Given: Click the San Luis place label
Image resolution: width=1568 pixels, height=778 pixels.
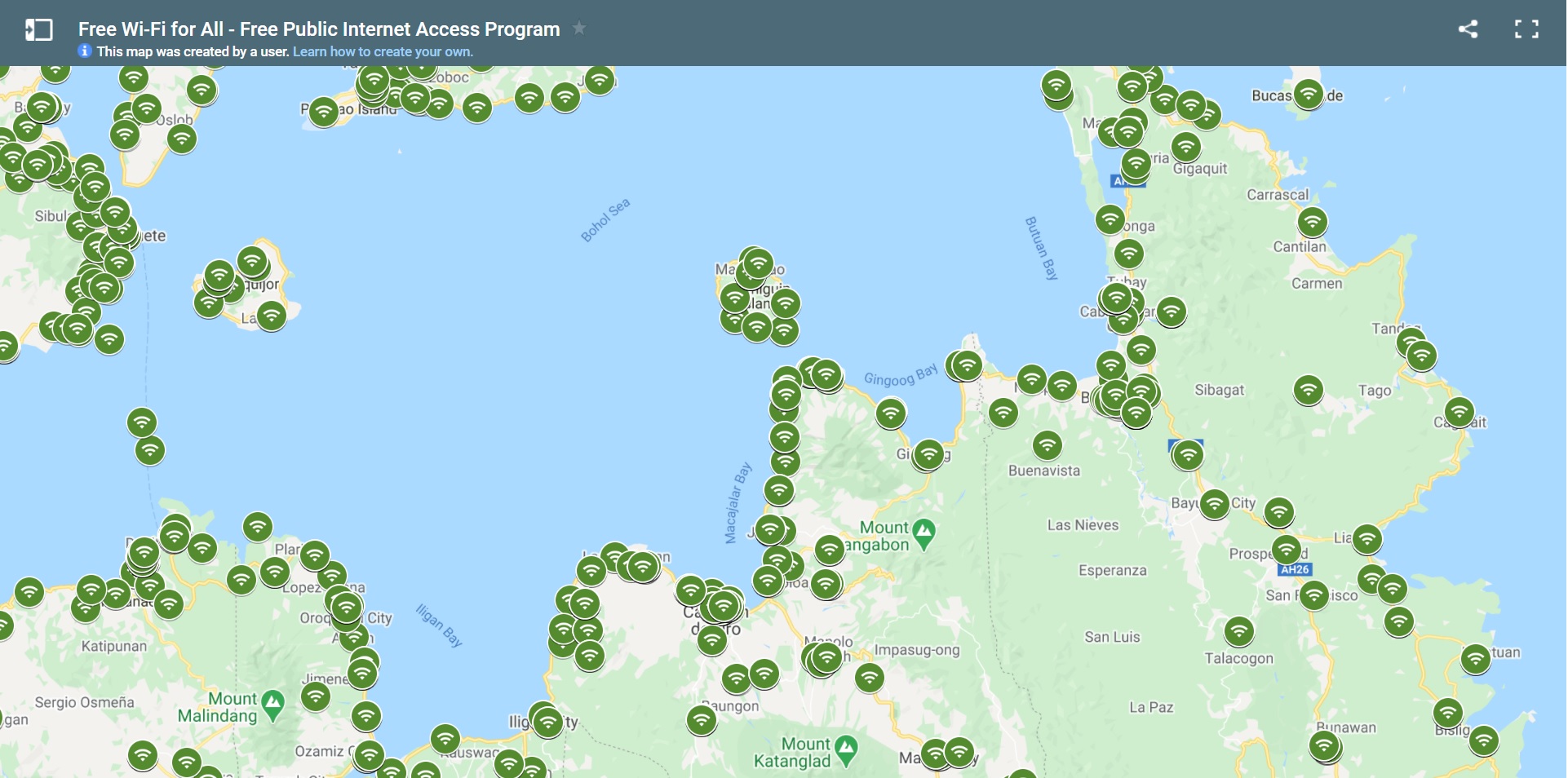Looking at the screenshot, I should tap(1112, 637).
